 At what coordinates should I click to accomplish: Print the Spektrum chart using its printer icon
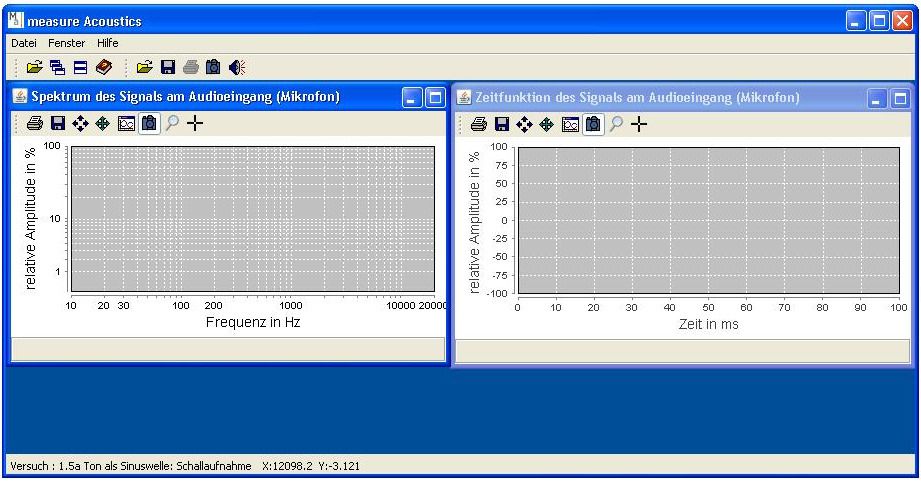35,124
